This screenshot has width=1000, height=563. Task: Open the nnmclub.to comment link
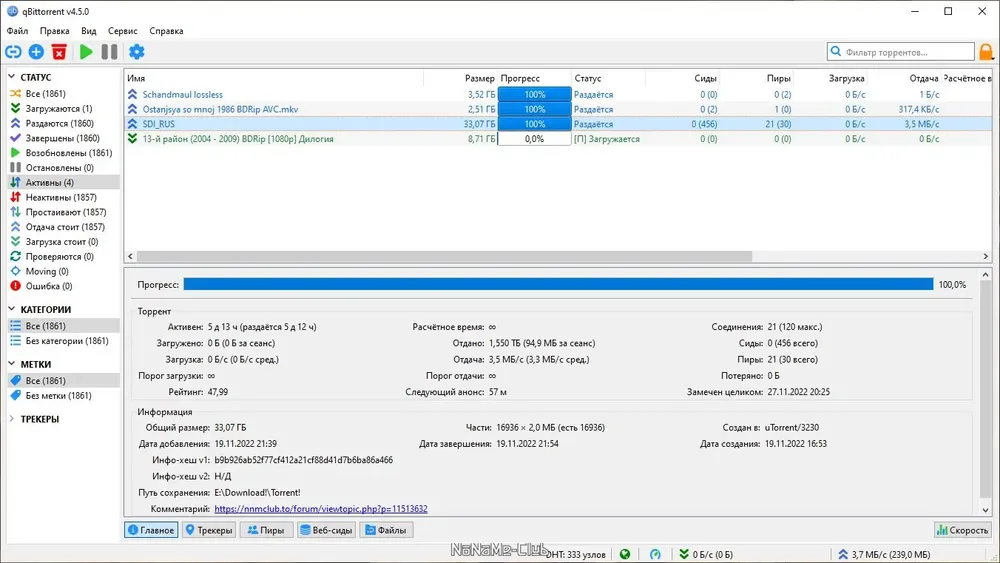(321, 509)
